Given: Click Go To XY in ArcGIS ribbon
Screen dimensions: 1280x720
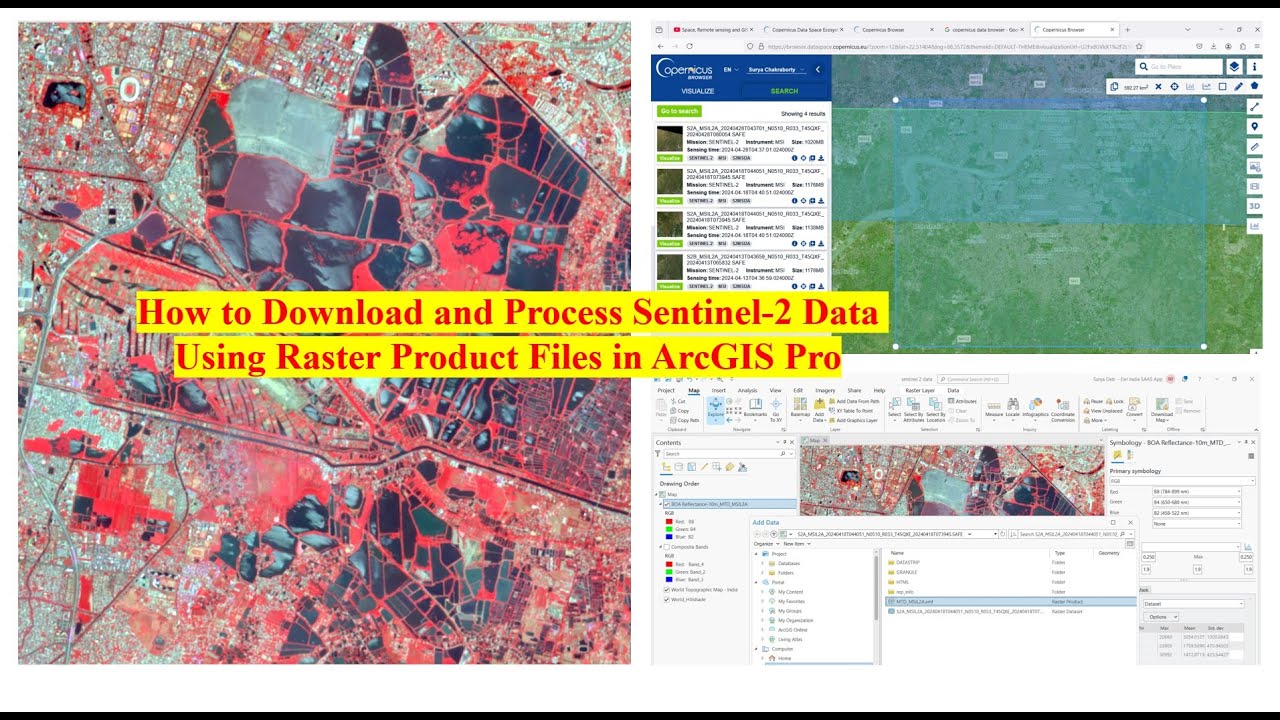Looking at the screenshot, I should 776,410.
